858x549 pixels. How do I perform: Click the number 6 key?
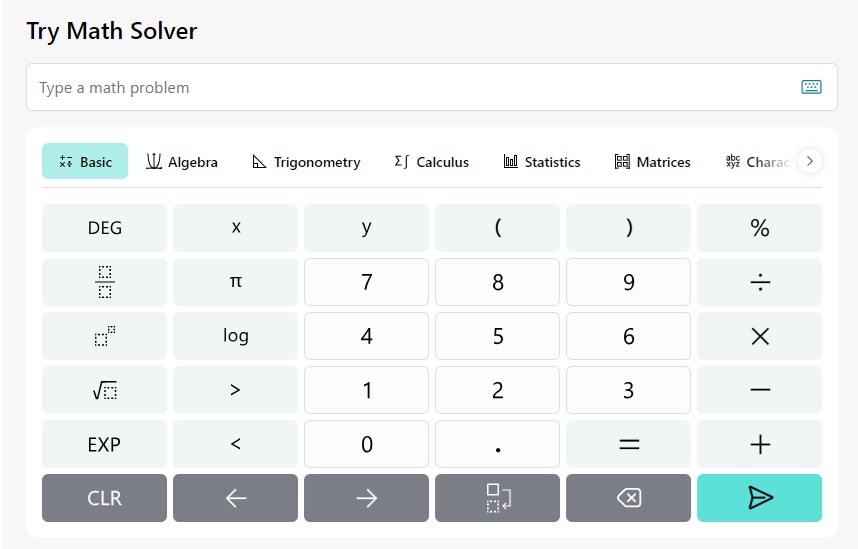coord(629,336)
